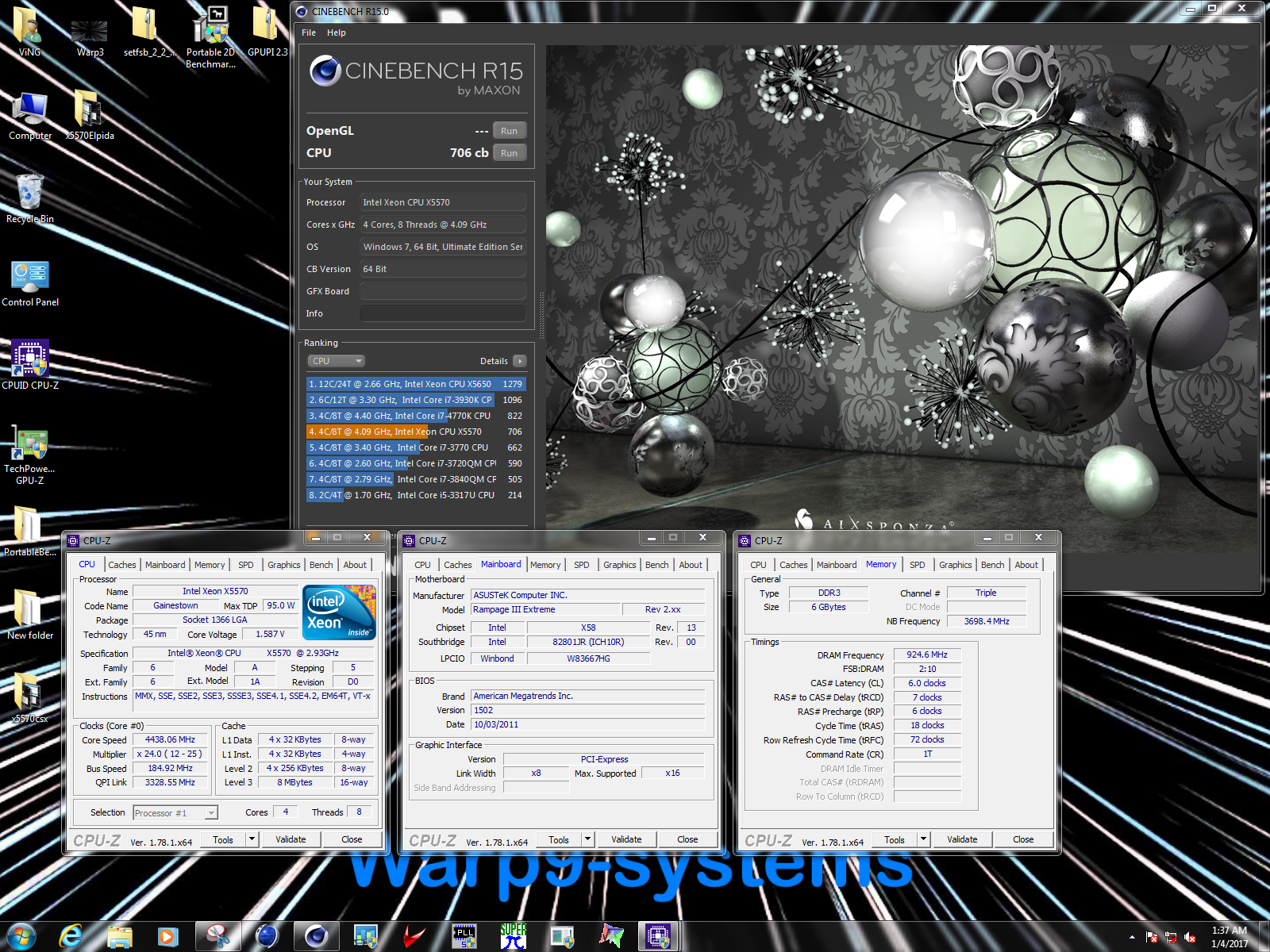Open the Recycle Bin
1270x952 pixels.
[30, 198]
